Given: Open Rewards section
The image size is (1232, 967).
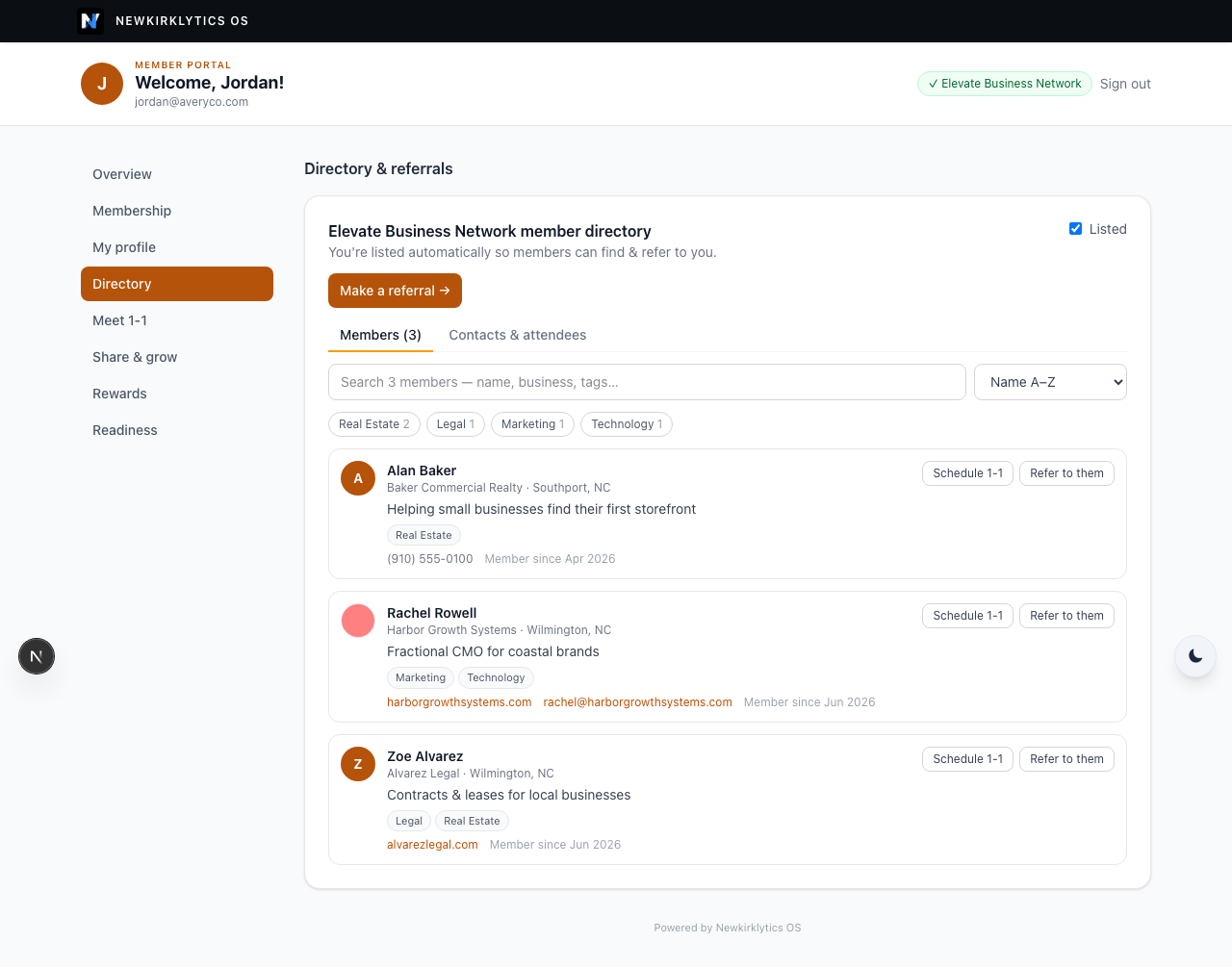Looking at the screenshot, I should pyautogui.click(x=177, y=394).
